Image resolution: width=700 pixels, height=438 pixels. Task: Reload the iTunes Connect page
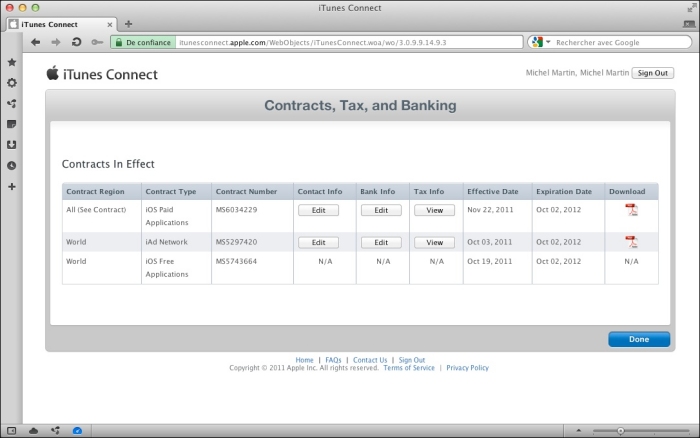[76, 42]
